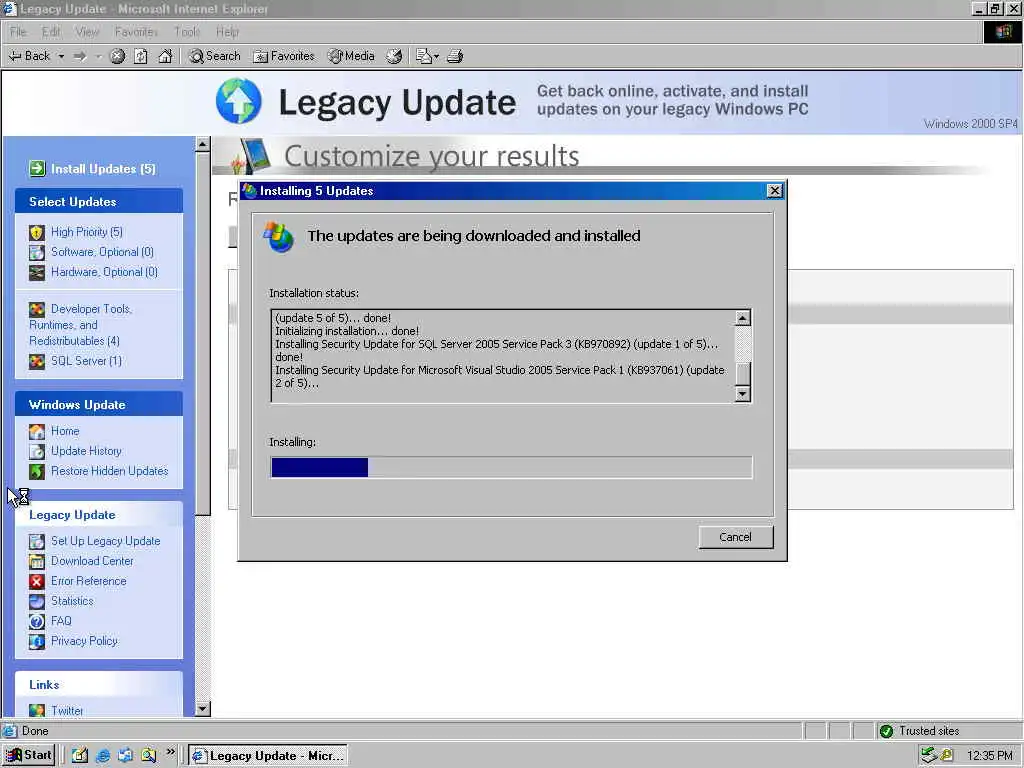Click installation status scroll up arrow
1024x768 pixels.
tap(743, 318)
